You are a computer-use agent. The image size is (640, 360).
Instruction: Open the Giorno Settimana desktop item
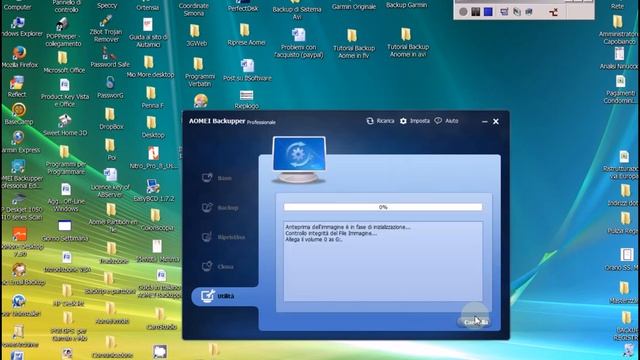[65, 231]
